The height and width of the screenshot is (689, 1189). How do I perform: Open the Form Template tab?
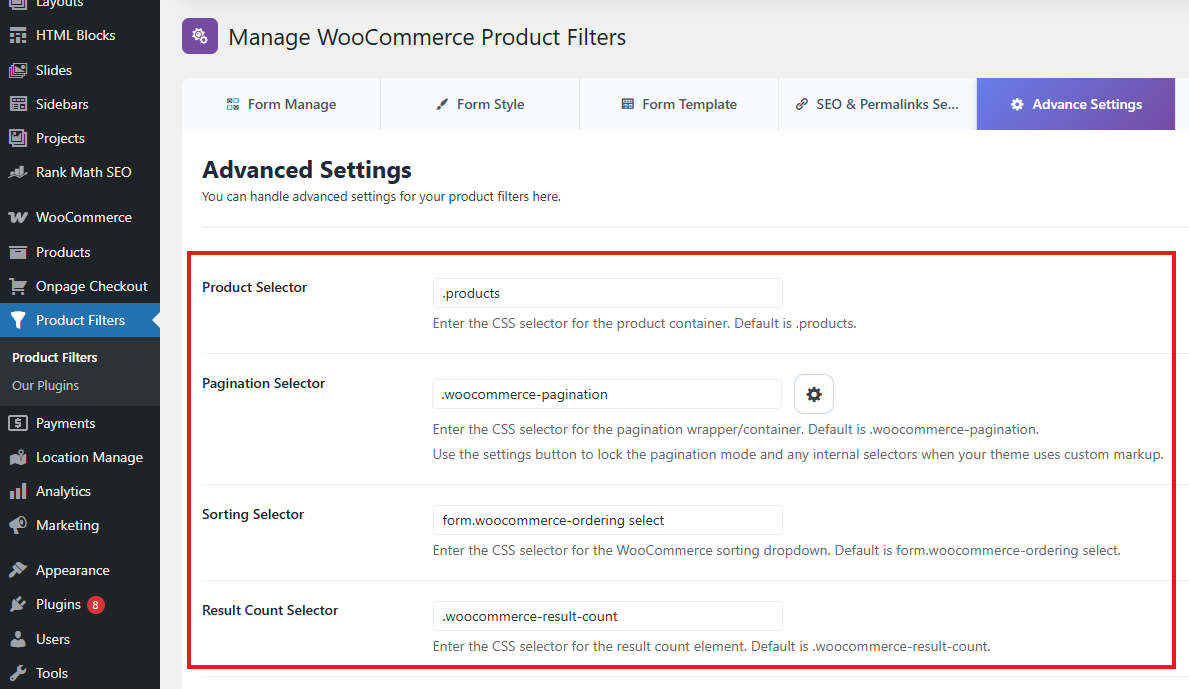pos(679,104)
